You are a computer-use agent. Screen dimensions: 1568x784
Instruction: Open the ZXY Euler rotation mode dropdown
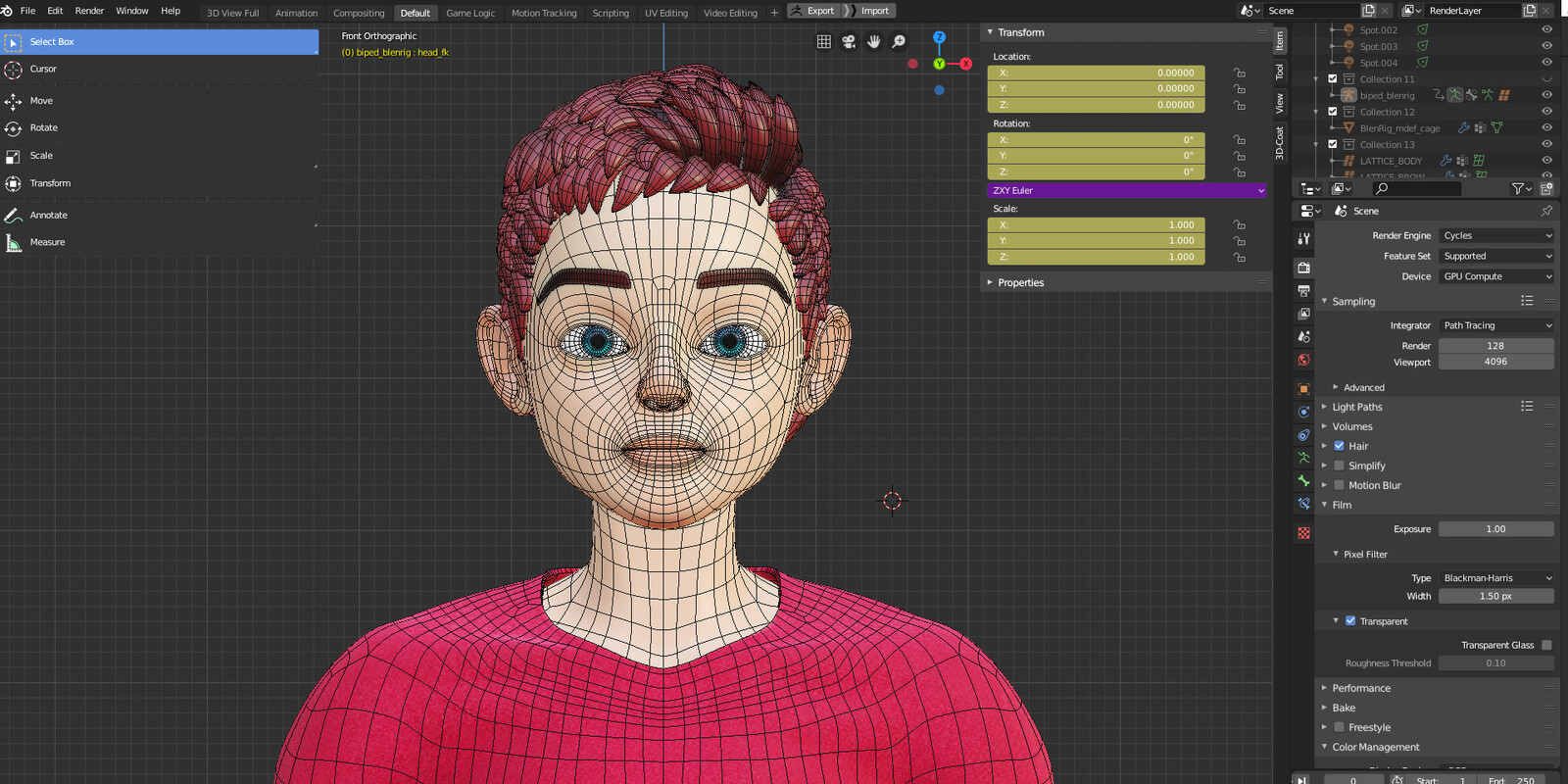coord(1127,190)
